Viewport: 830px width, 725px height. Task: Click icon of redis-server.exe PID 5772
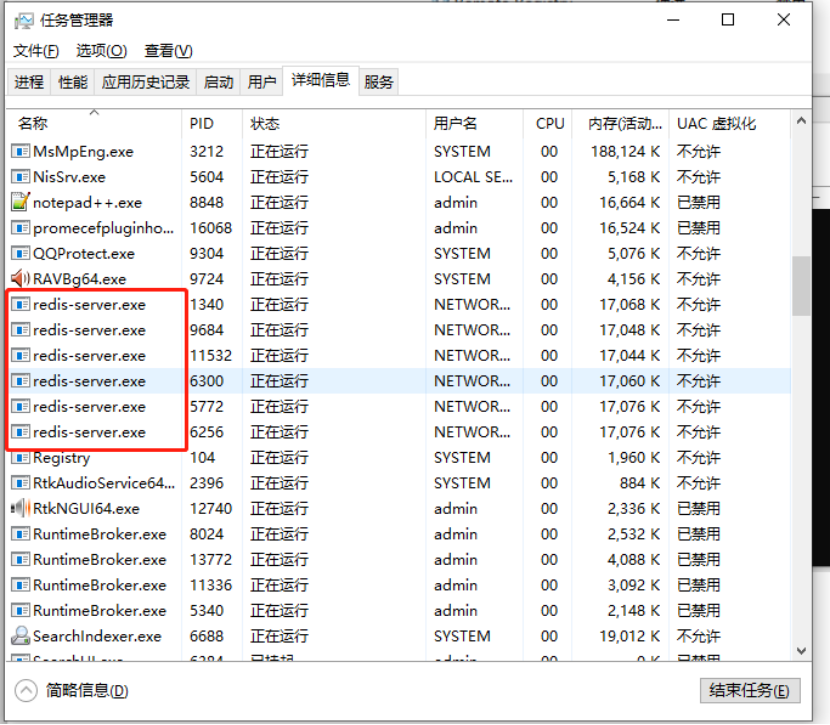point(20,406)
